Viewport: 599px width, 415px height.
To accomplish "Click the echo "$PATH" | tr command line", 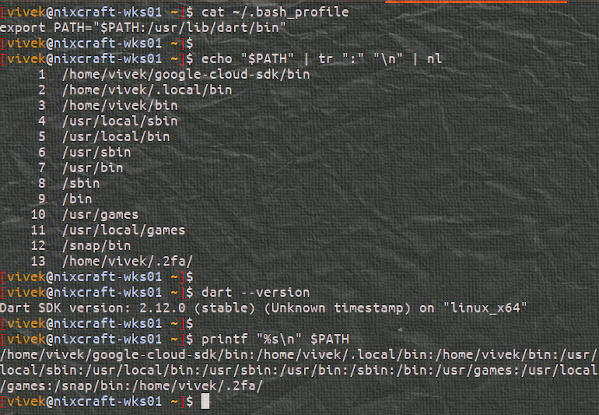I will (322, 59).
